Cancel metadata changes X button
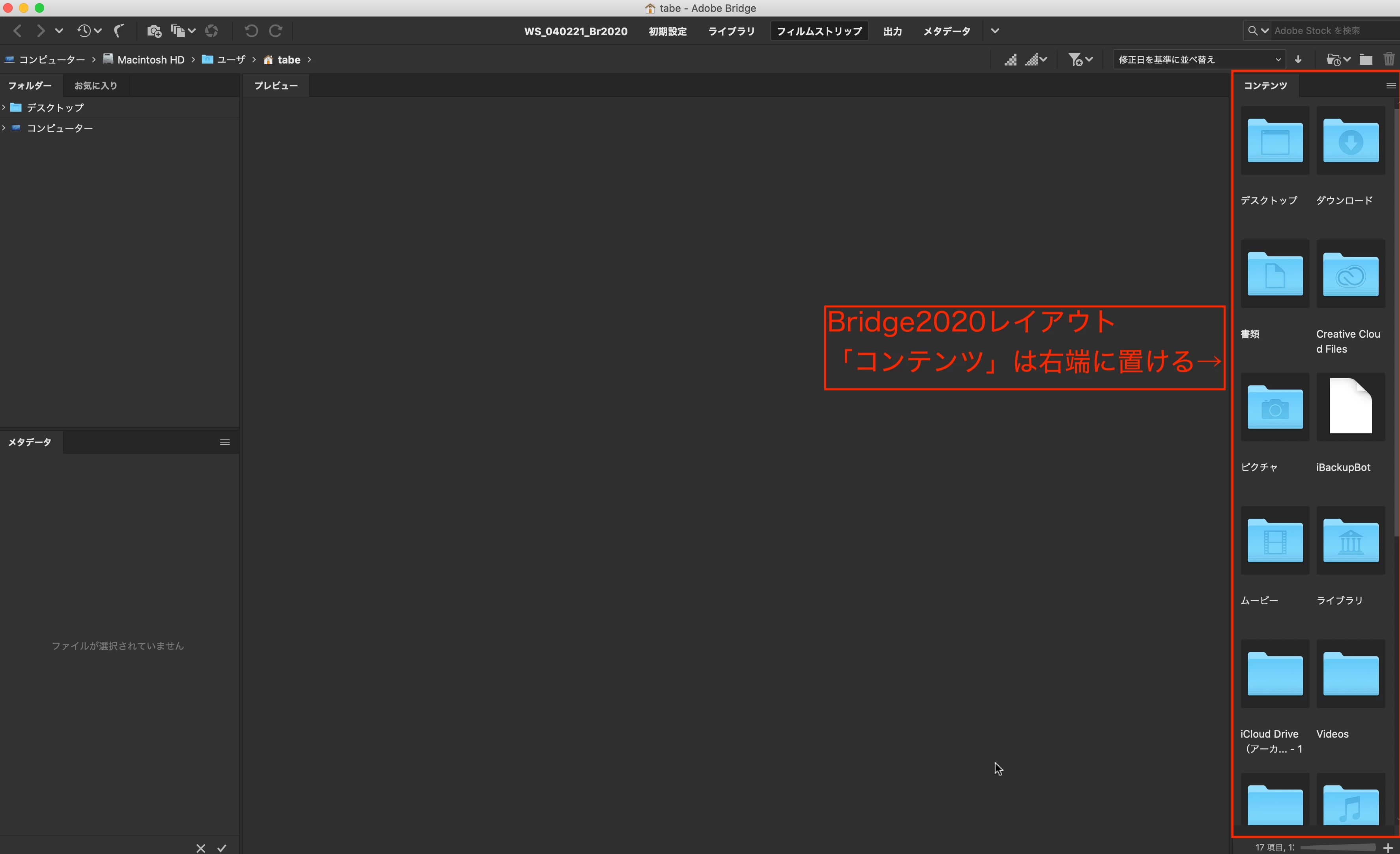Viewport: 1400px width, 854px height. [x=200, y=848]
